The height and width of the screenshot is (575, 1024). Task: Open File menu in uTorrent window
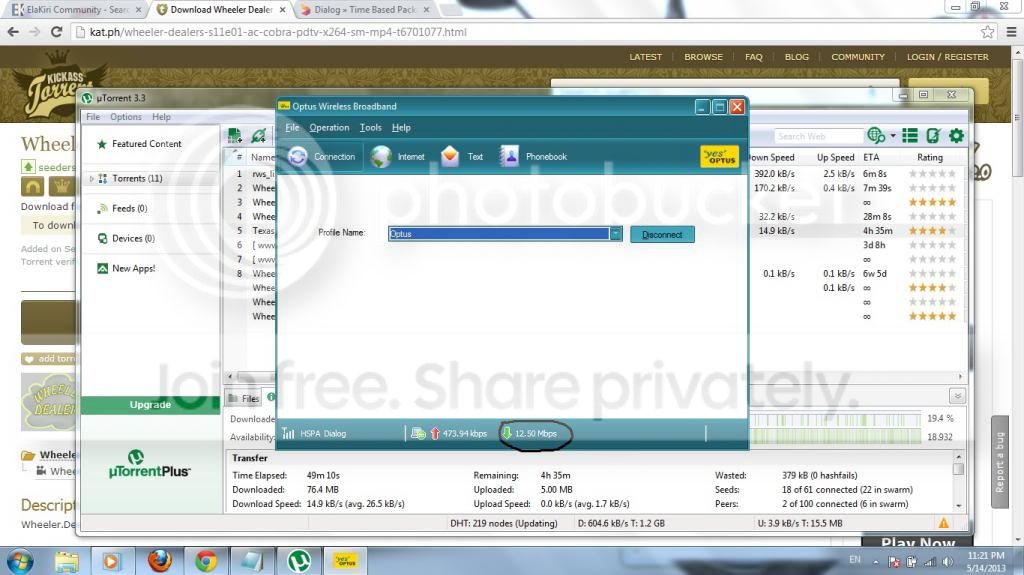[x=93, y=117]
